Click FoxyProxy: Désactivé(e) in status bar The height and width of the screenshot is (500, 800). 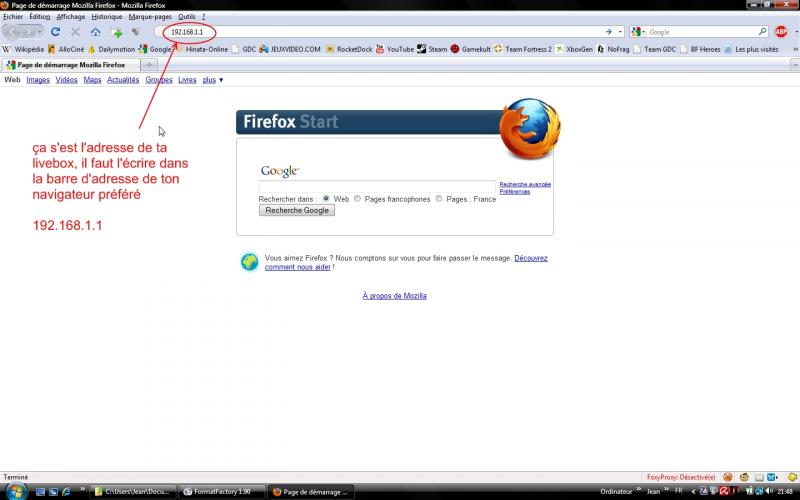pyautogui.click(x=681, y=477)
